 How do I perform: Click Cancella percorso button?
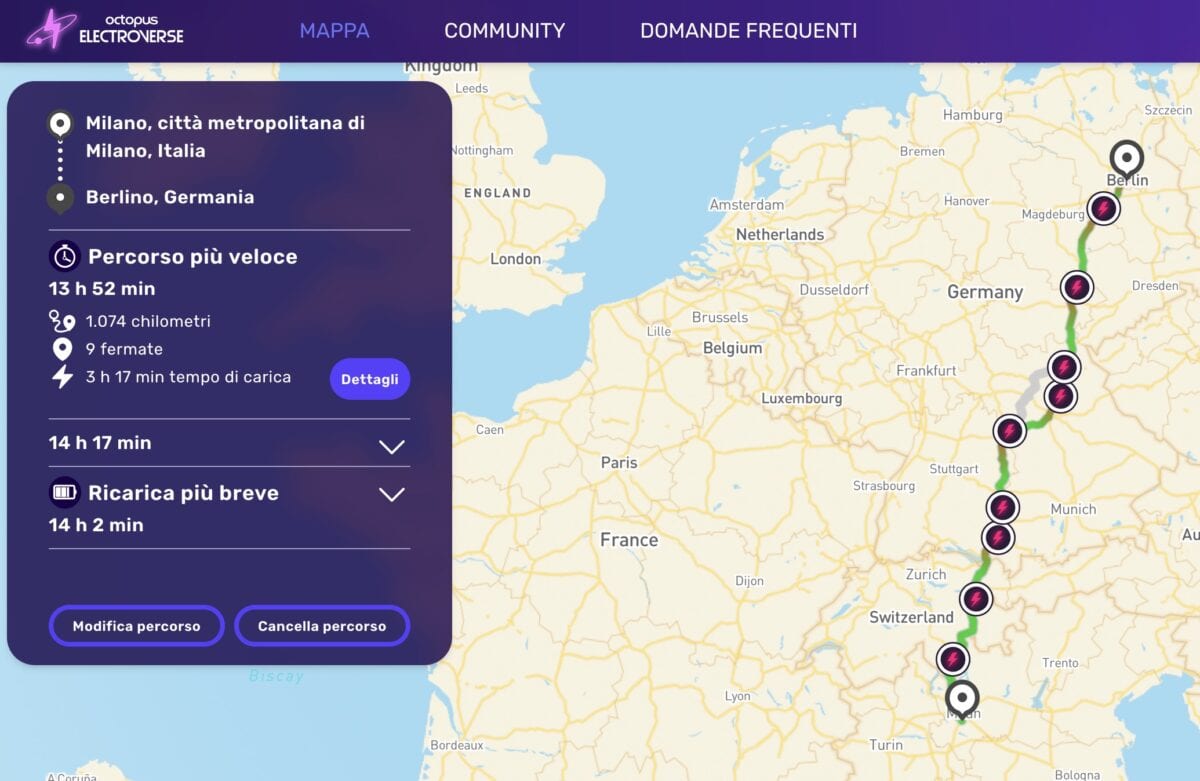click(x=322, y=626)
